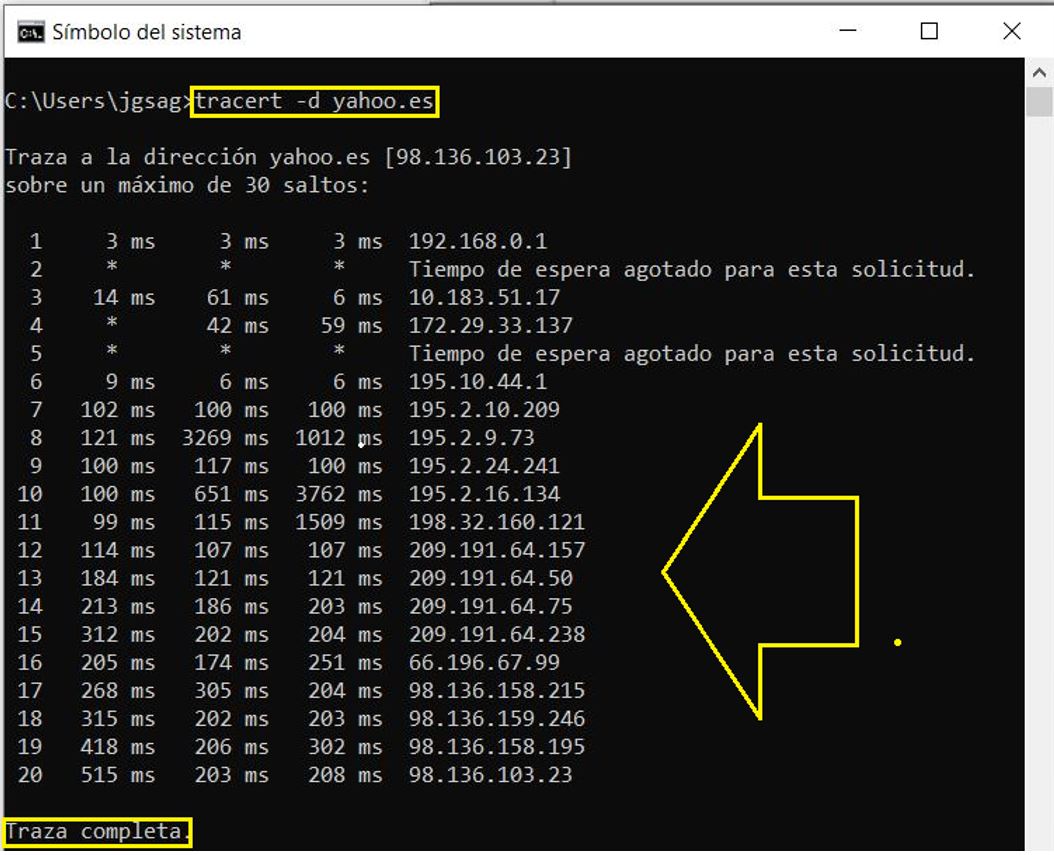This screenshot has width=1054, height=855.
Task: Click hop 13 address 209.191.64.50
Action: pyautogui.click(x=491, y=579)
